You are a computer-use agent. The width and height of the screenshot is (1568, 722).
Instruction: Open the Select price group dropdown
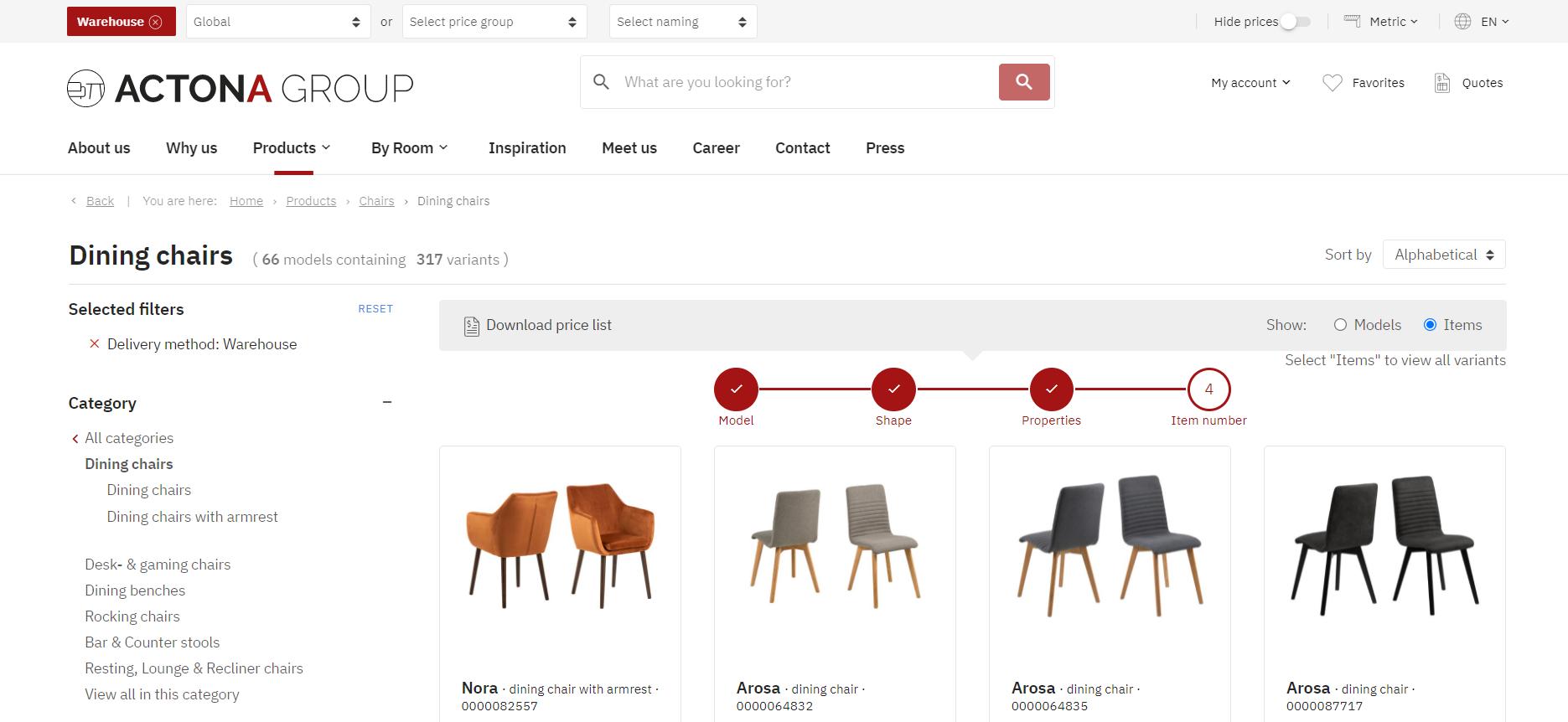tap(494, 22)
